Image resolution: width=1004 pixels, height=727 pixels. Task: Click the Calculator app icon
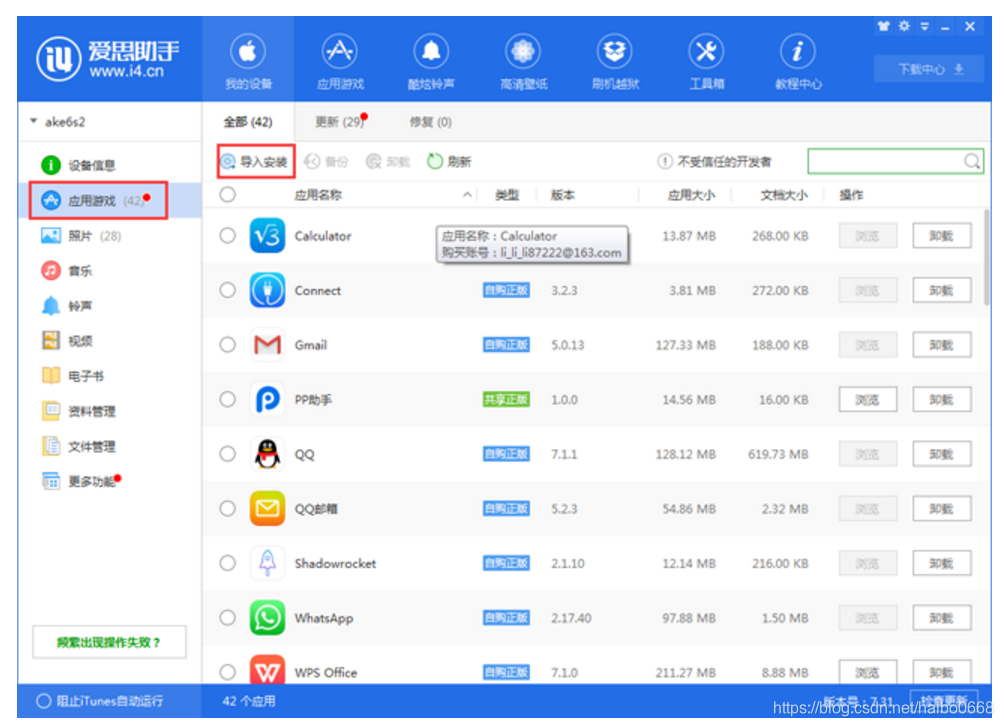(x=267, y=236)
